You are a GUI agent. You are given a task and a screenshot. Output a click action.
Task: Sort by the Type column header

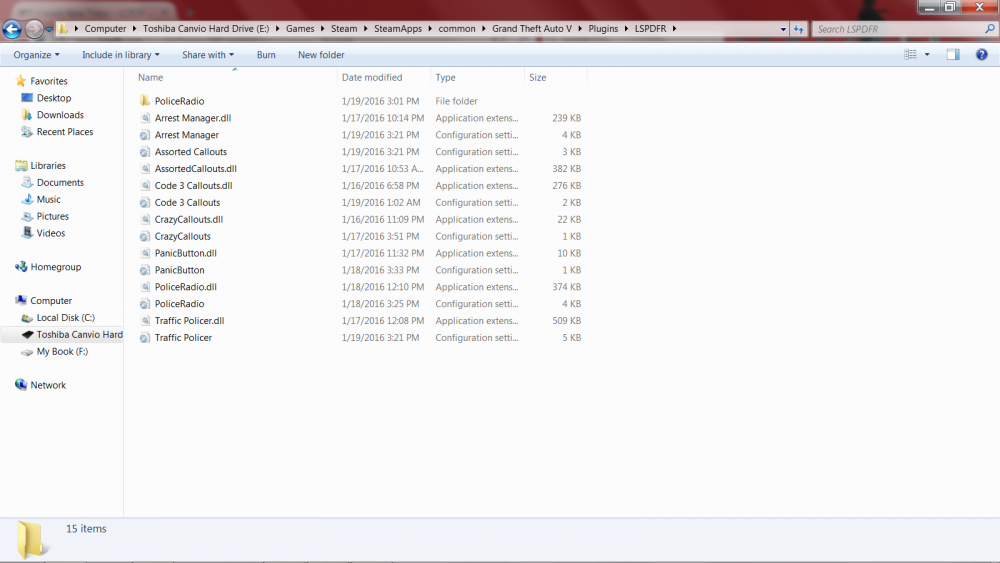pos(445,77)
